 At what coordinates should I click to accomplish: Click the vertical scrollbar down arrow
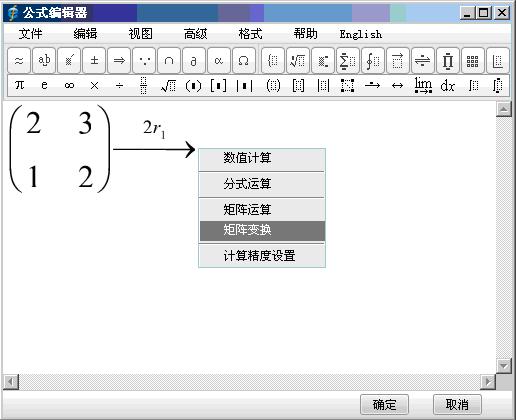[504, 366]
